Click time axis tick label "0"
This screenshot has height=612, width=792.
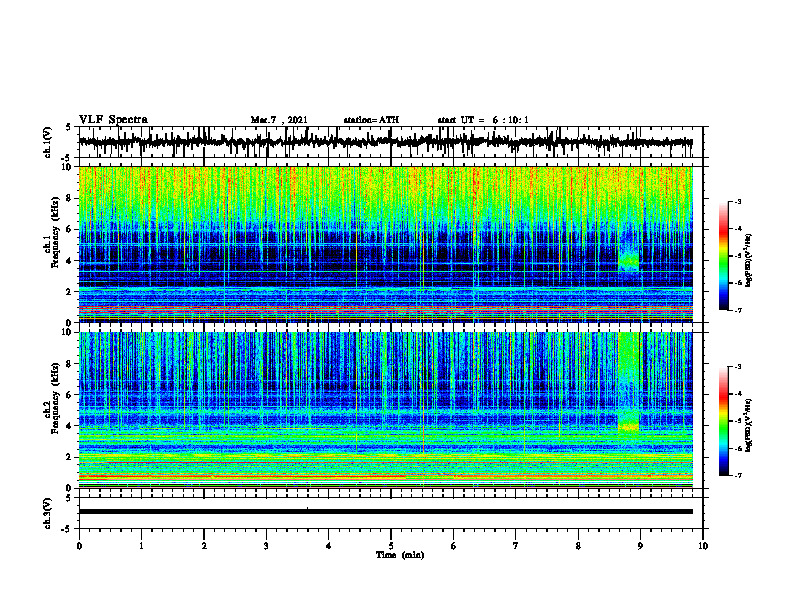click(x=79, y=546)
